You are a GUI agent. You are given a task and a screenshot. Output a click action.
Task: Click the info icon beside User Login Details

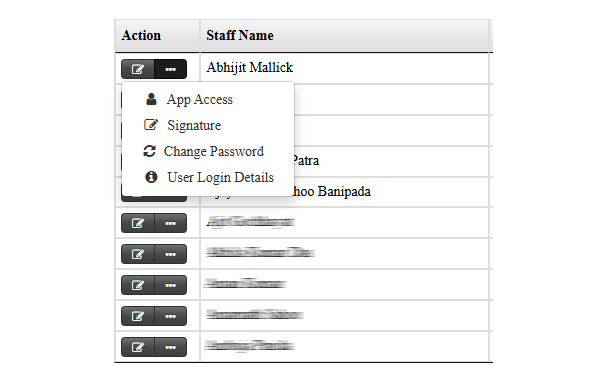(x=151, y=177)
